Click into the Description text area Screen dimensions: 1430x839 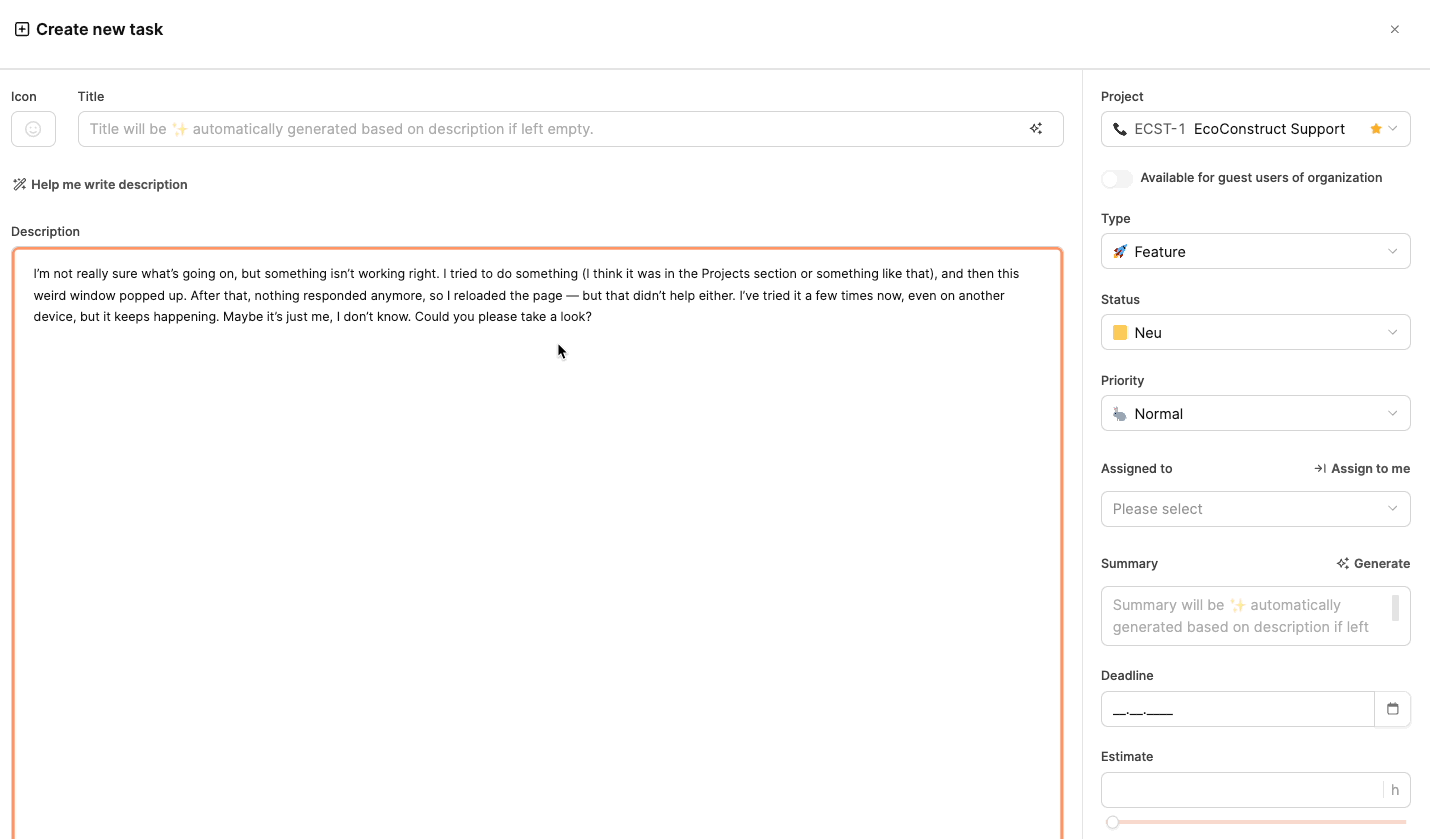point(537,543)
